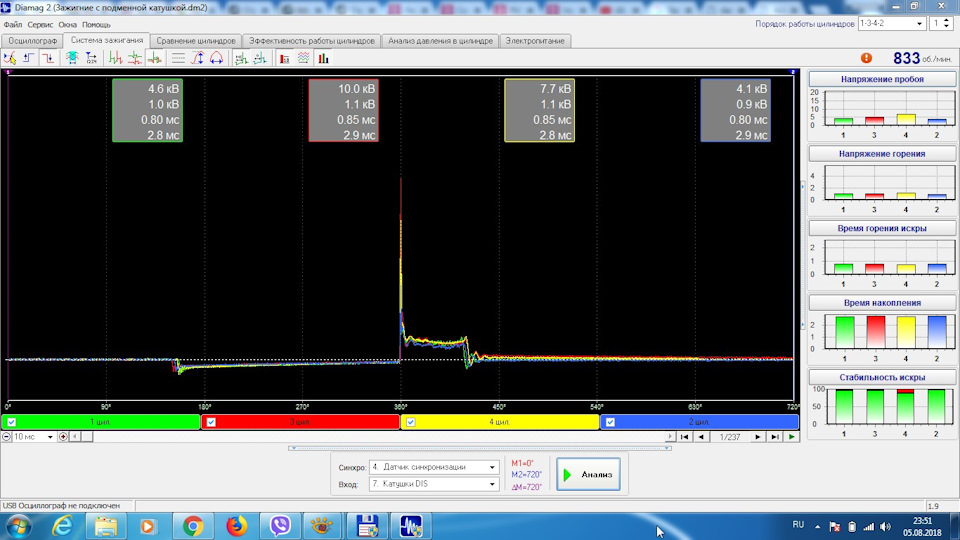The width and height of the screenshot is (960, 540).
Task: Switch to the Осциллограф tab
Action: [x=32, y=40]
